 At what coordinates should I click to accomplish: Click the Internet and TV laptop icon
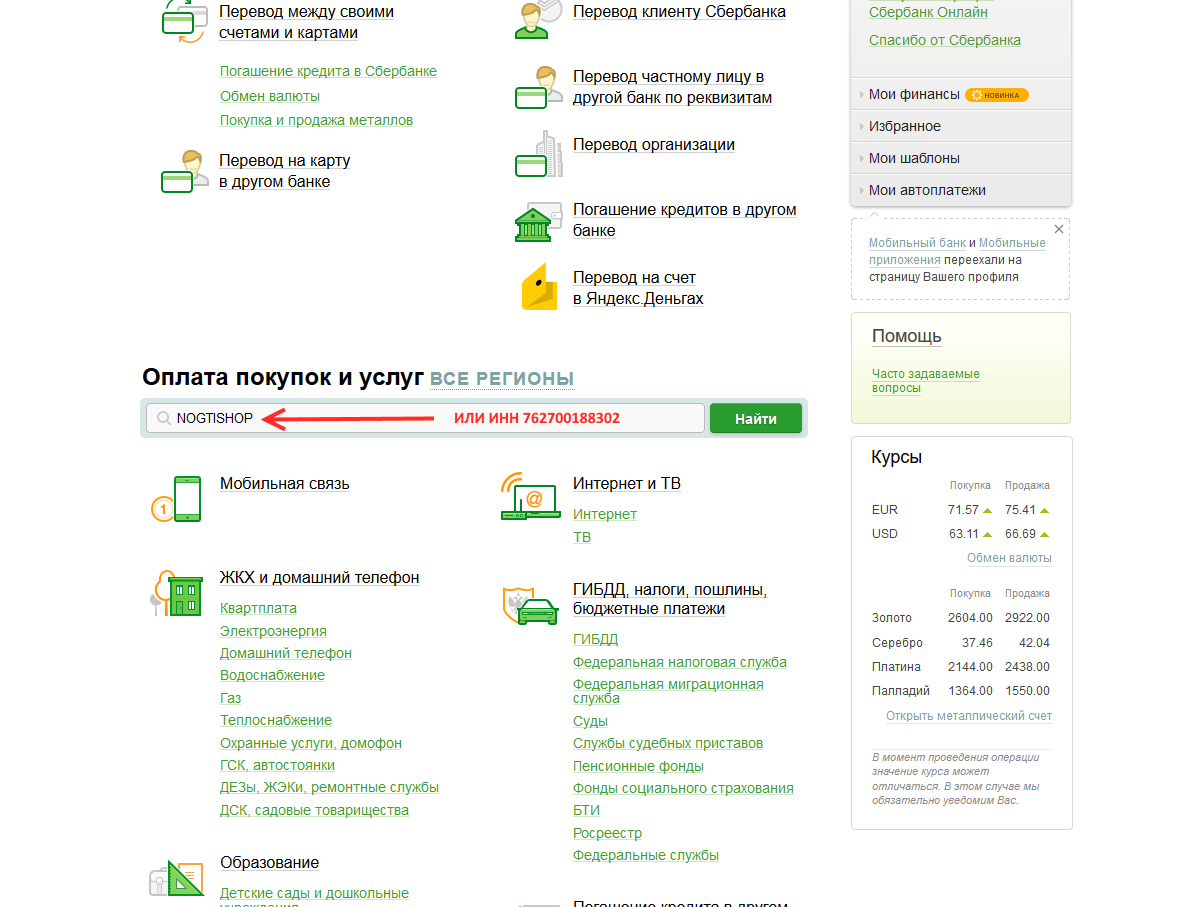[x=531, y=496]
